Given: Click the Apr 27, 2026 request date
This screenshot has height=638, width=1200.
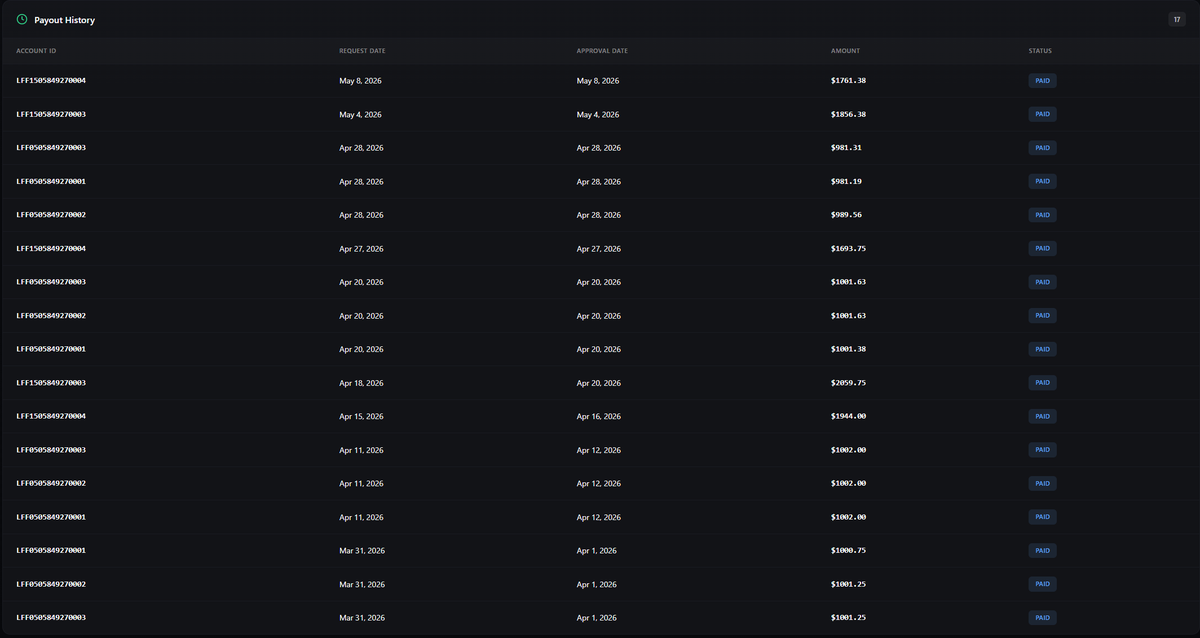Looking at the screenshot, I should click(x=361, y=249).
